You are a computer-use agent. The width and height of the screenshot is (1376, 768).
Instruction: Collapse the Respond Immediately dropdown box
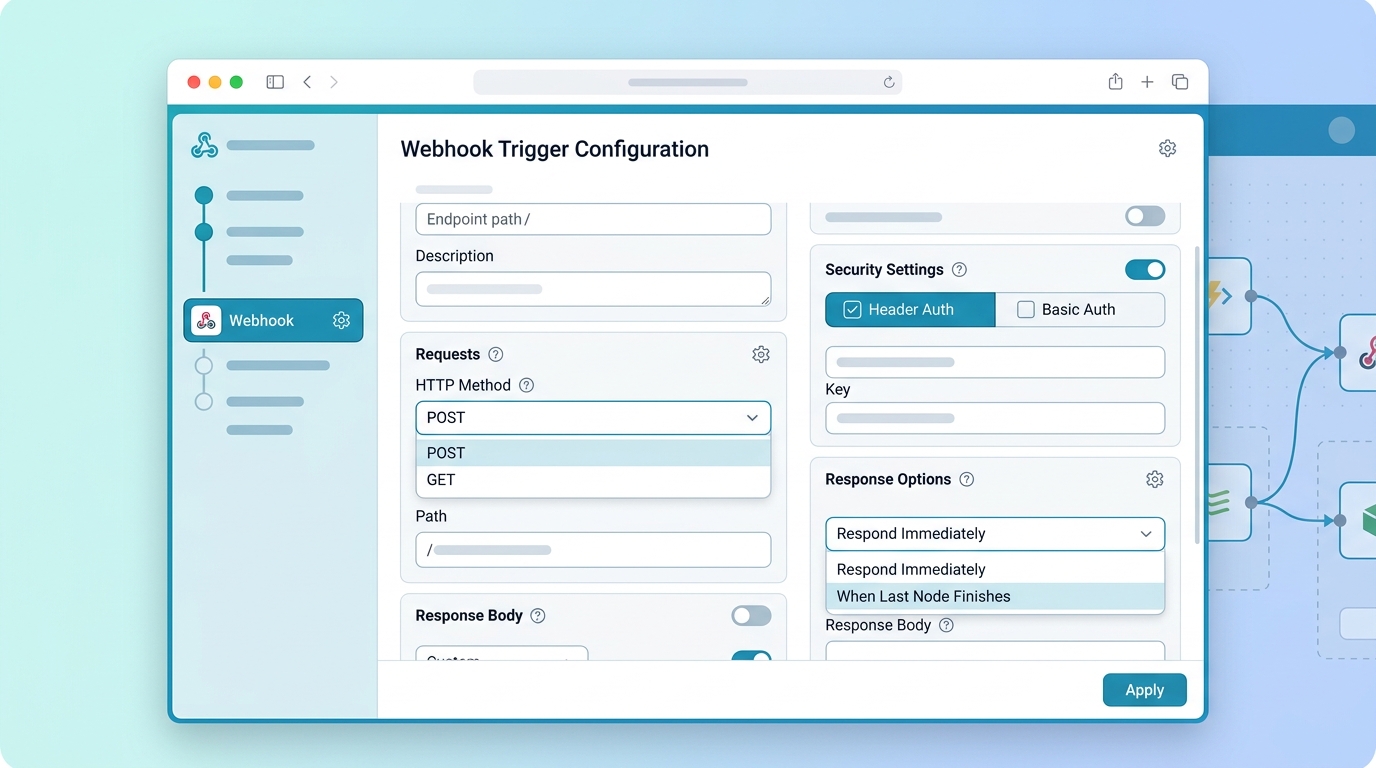pyautogui.click(x=995, y=534)
